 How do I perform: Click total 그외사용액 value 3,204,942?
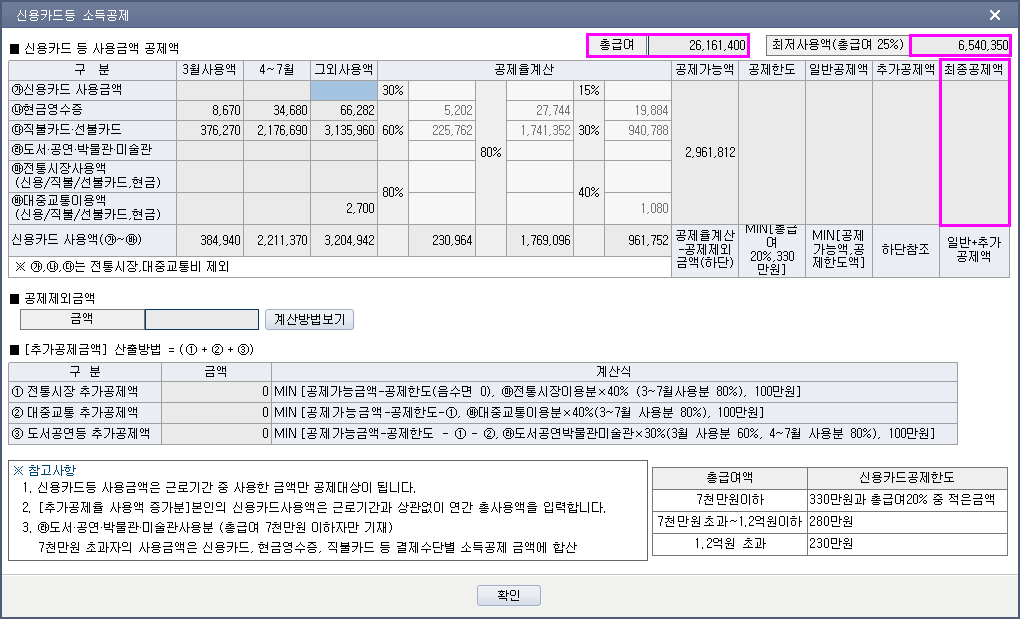pyautogui.click(x=343, y=241)
